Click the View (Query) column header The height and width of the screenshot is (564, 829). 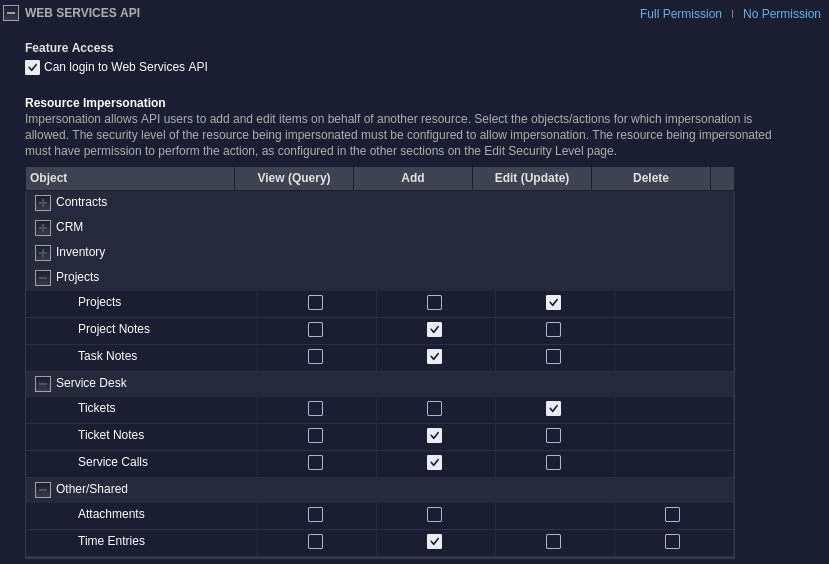(294, 178)
